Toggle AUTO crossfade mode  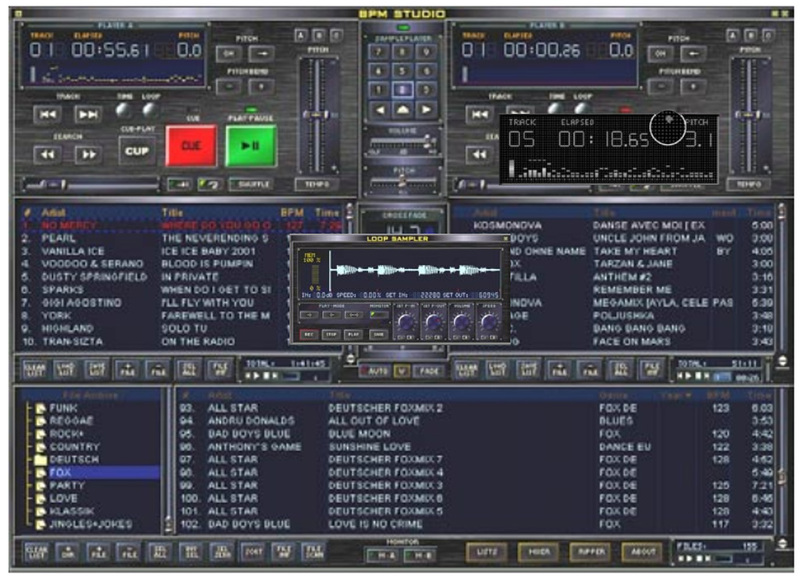(x=375, y=371)
